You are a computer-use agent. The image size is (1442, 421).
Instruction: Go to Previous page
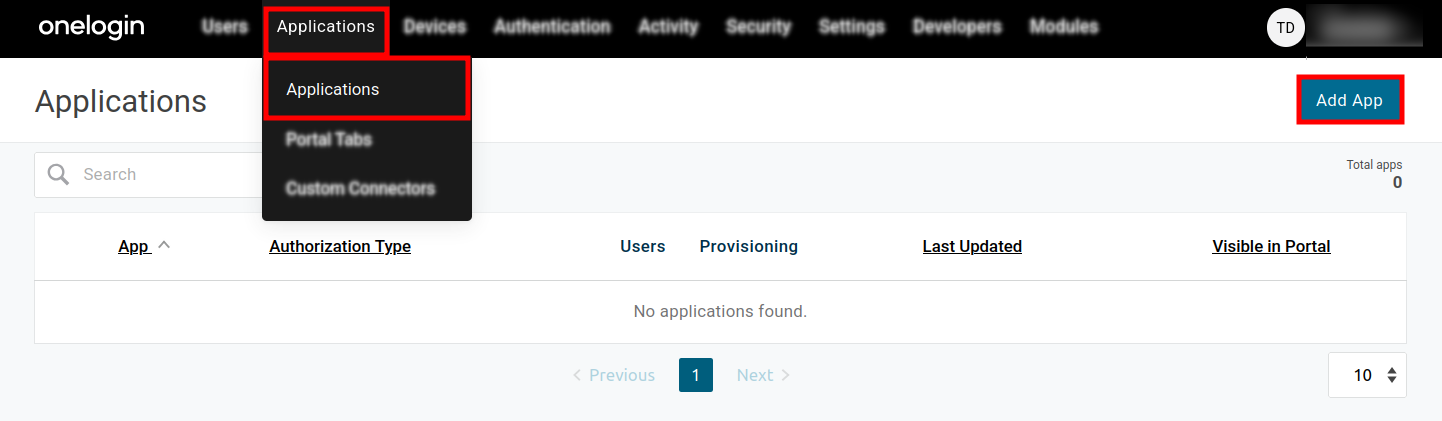(x=613, y=375)
